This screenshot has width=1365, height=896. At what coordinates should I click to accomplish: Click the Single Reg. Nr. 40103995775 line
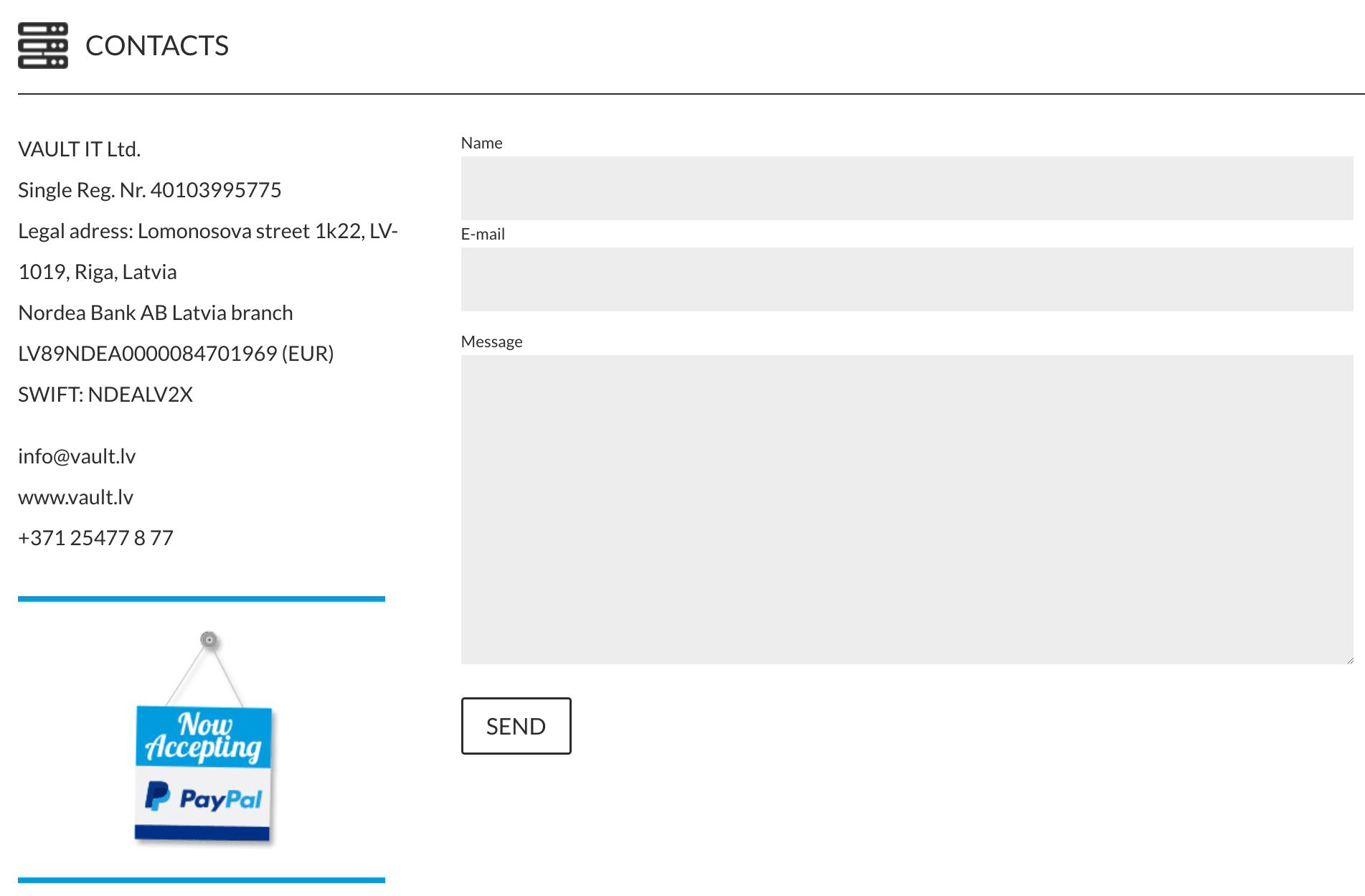[150, 190]
